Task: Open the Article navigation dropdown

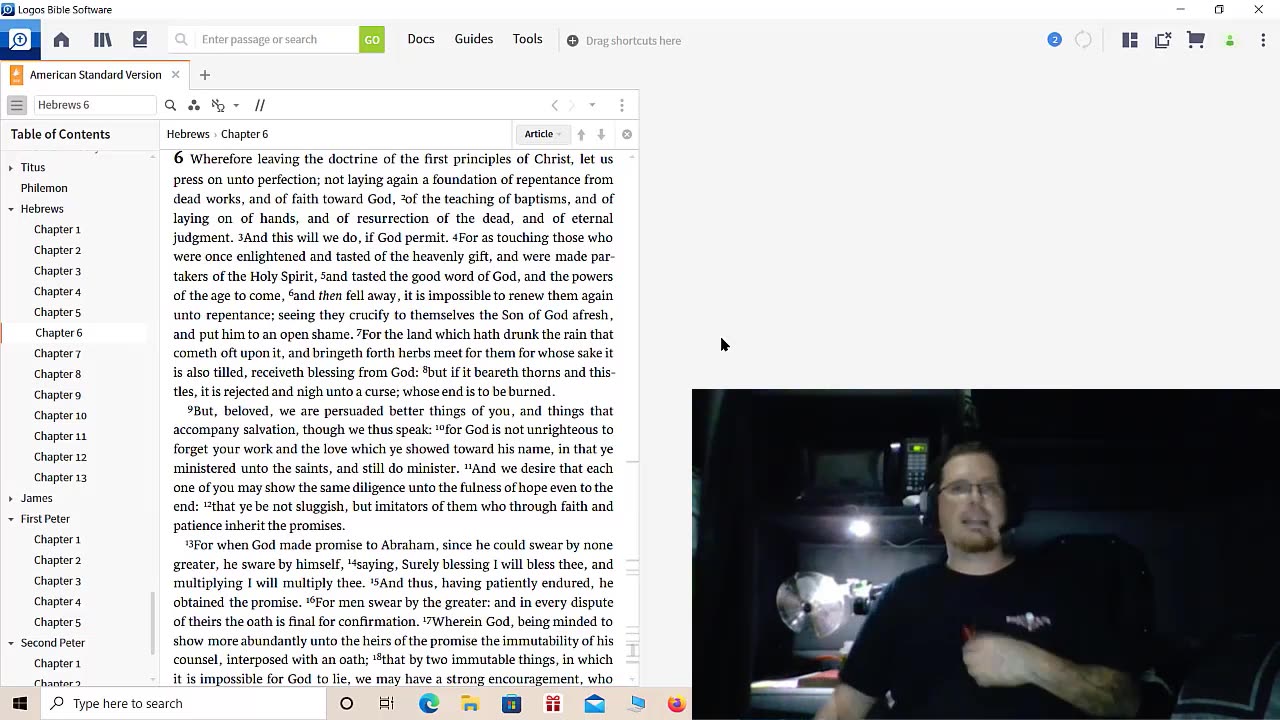Action: (x=543, y=134)
